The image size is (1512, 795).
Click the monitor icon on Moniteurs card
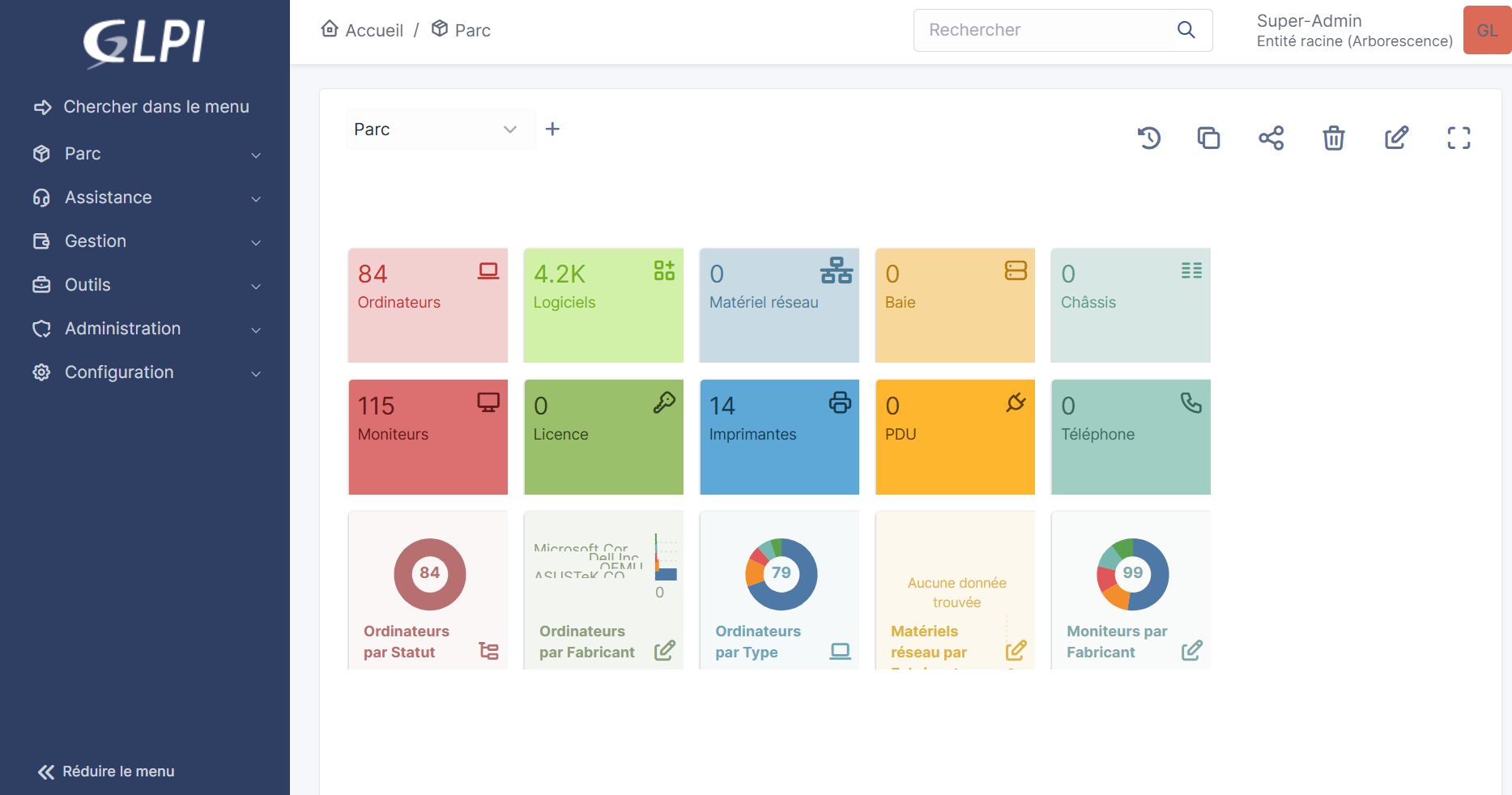point(488,402)
